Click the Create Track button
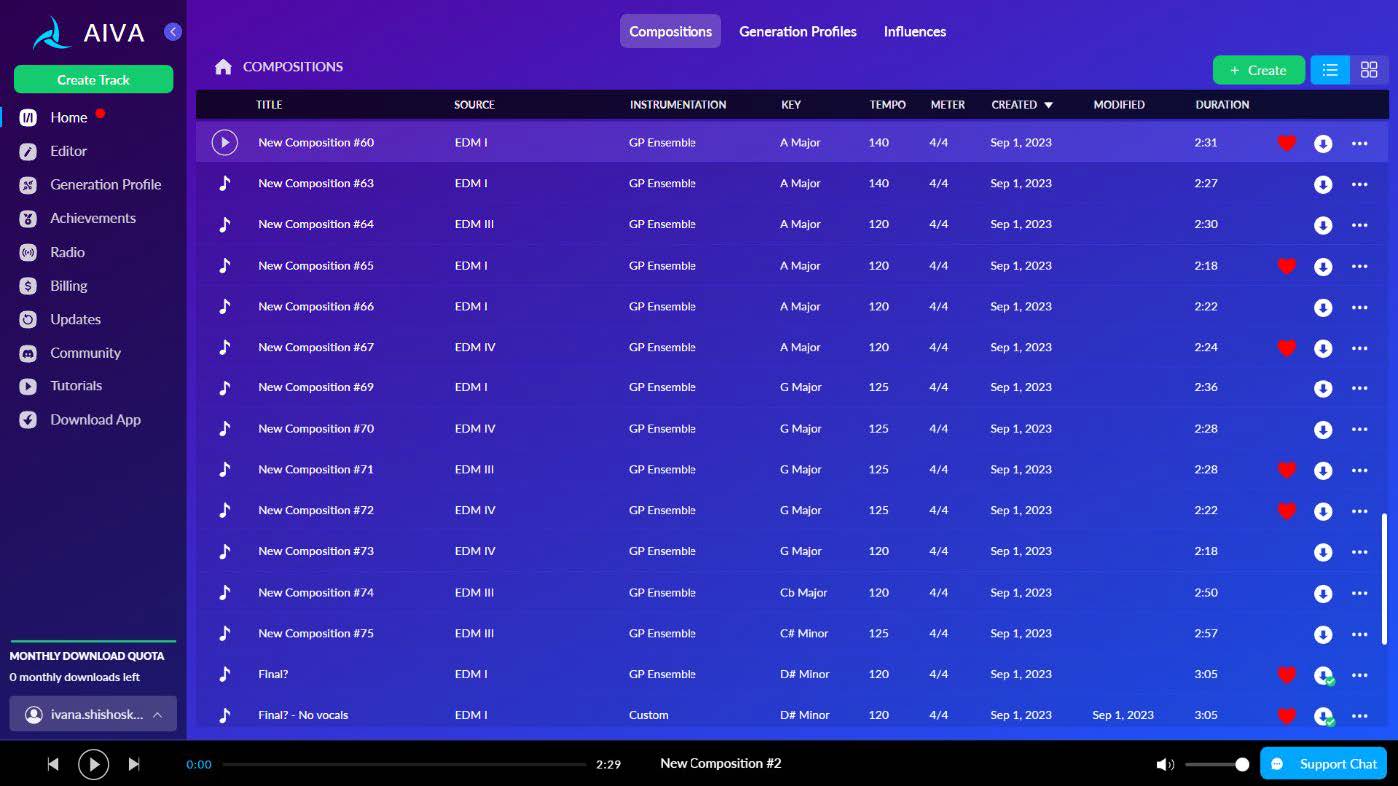This screenshot has height=786, width=1398. [x=93, y=80]
